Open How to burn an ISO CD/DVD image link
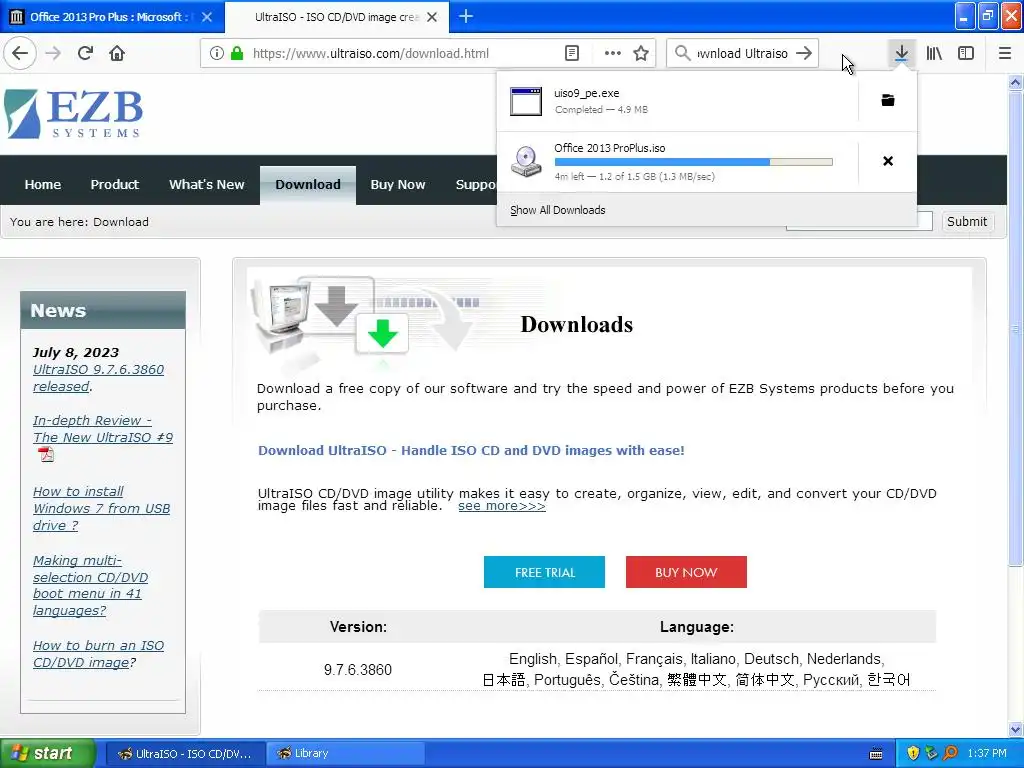Image resolution: width=1024 pixels, height=768 pixels. point(98,654)
